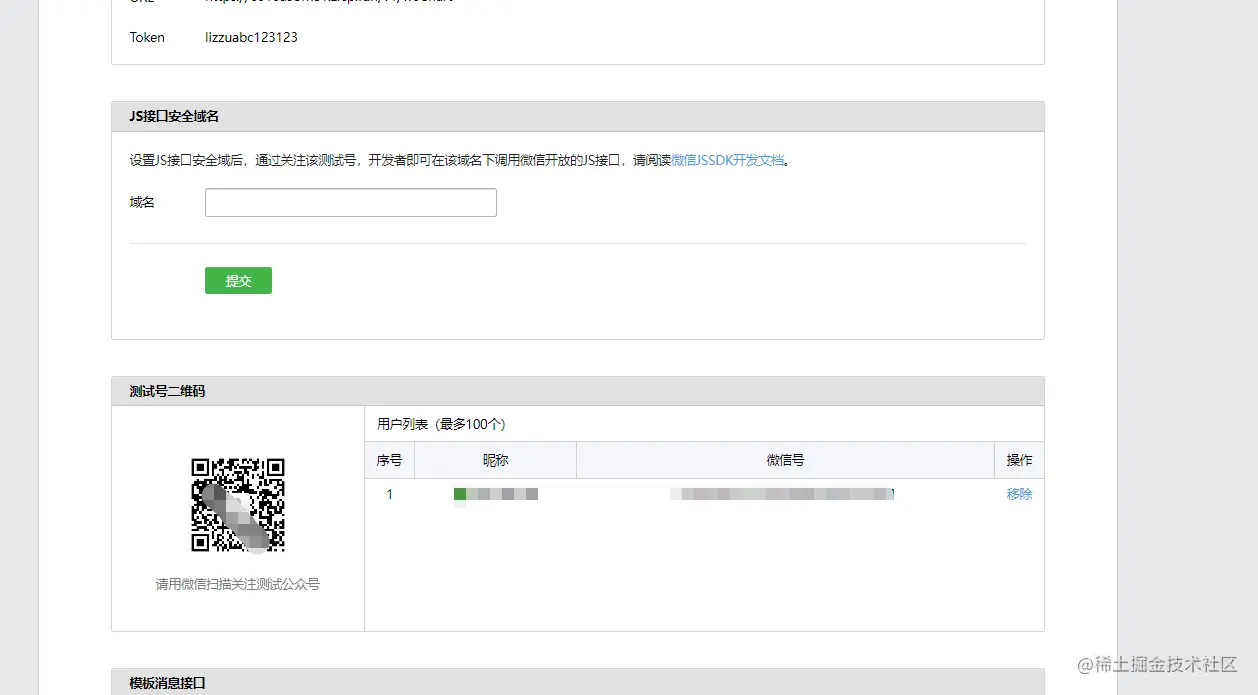
Task: Click the JS接口安全域名 section header
Action: click(578, 116)
